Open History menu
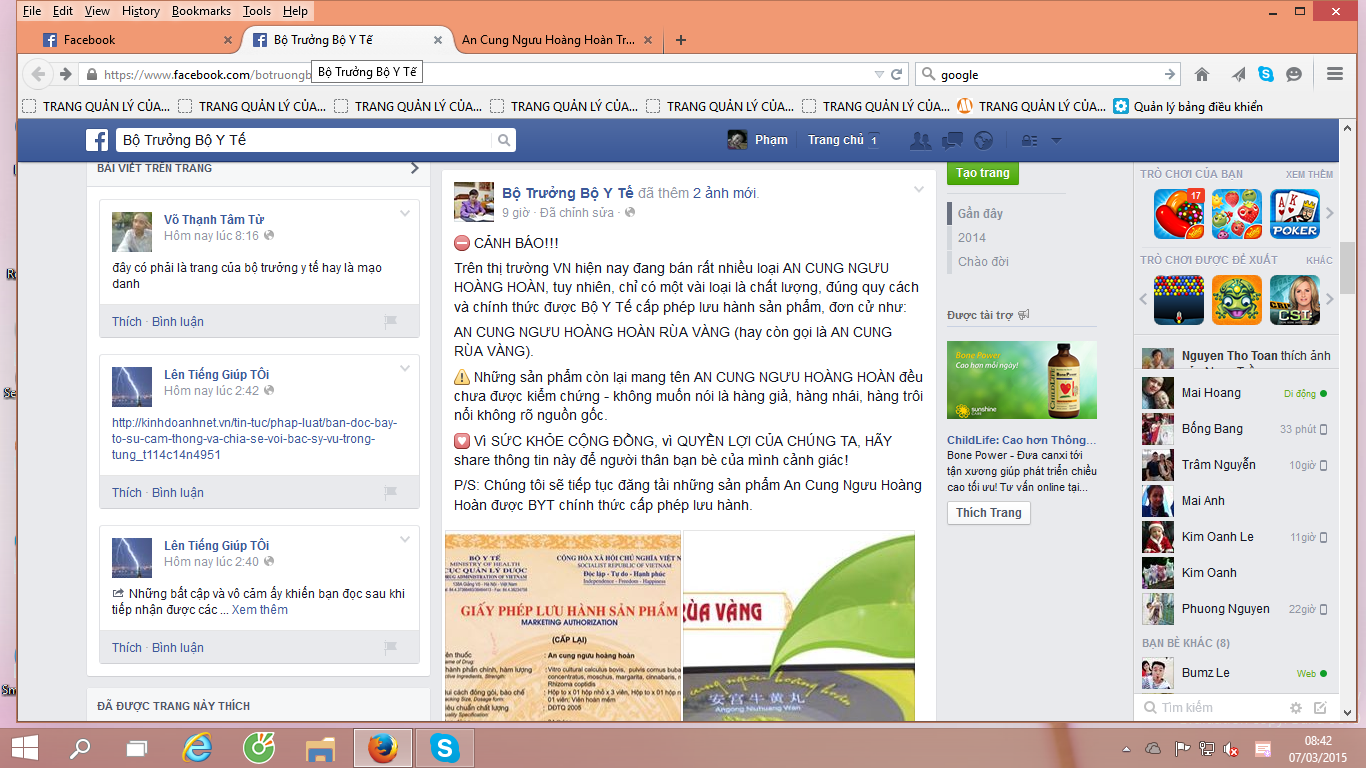This screenshot has width=1366, height=768. tap(140, 11)
